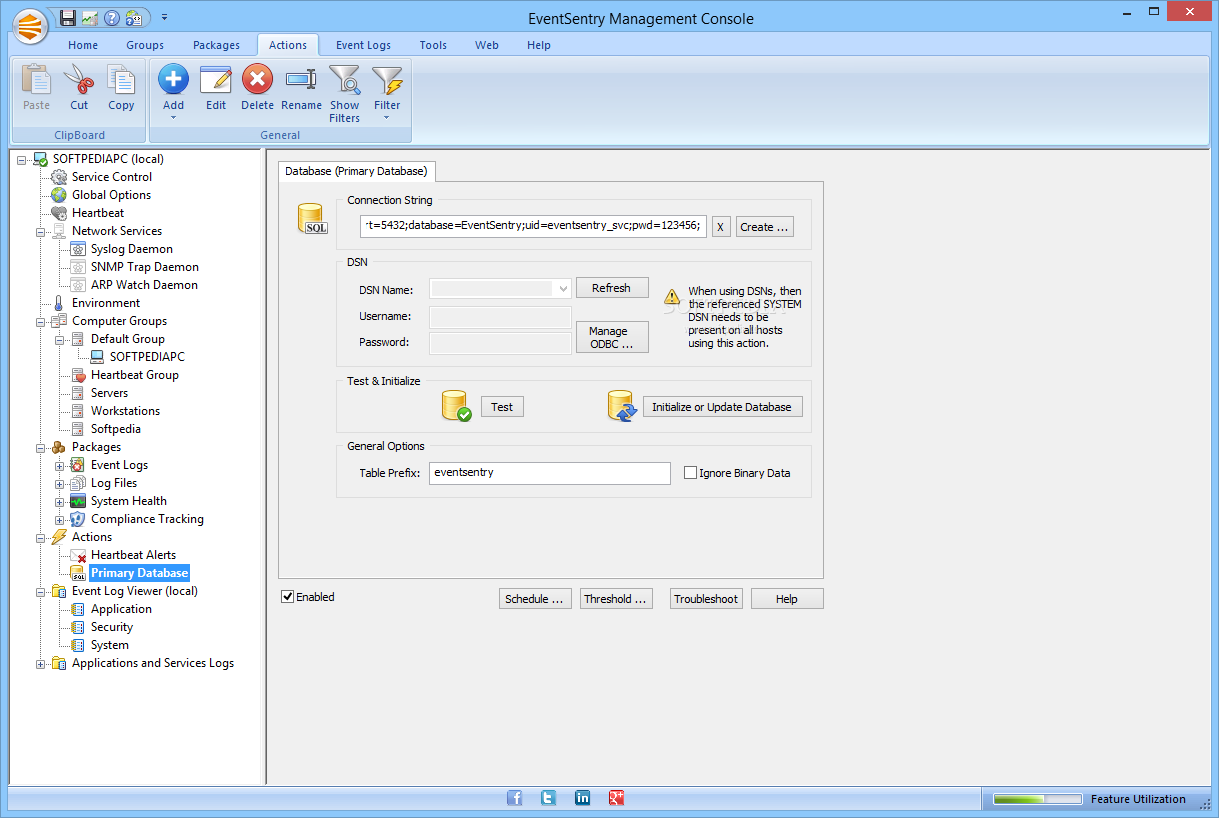Collapse the Network Services node
Viewport: 1219px width, 818px height.
41,231
